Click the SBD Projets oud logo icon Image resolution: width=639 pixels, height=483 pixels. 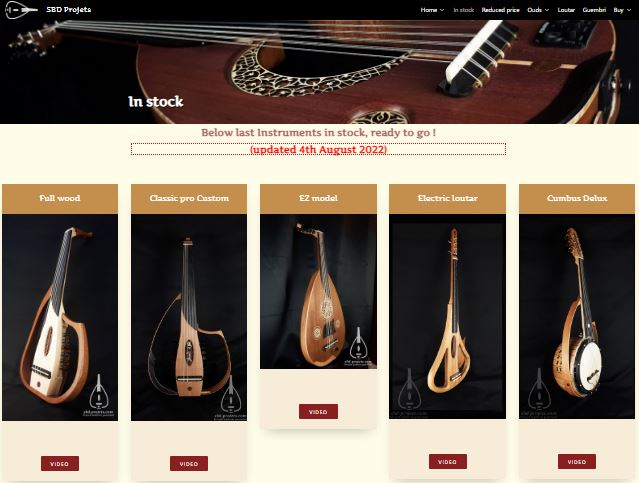(x=21, y=9)
